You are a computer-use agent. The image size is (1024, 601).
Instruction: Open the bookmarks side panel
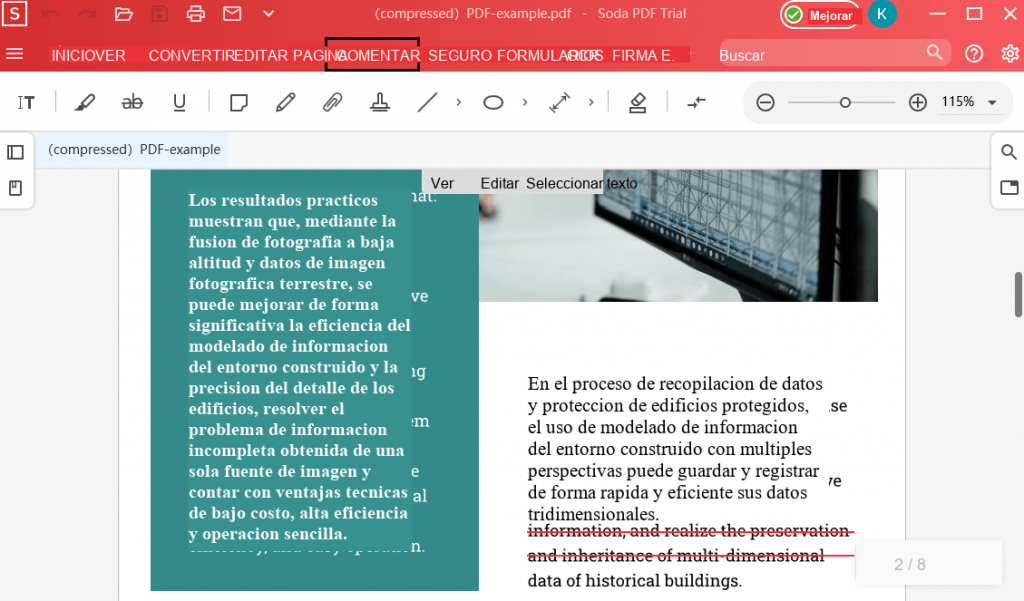coord(16,188)
